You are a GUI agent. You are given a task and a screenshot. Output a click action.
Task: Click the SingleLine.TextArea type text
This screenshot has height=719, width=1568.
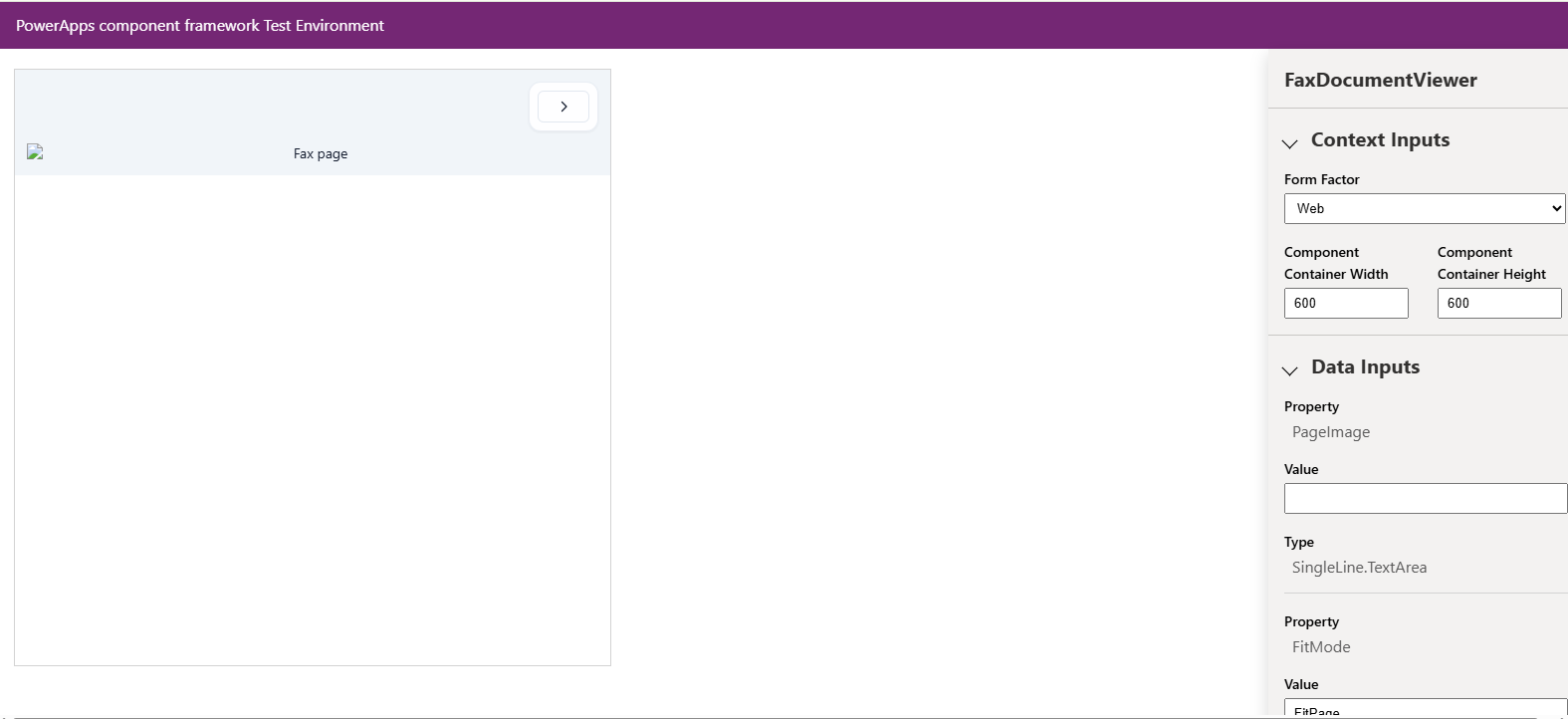(1359, 568)
